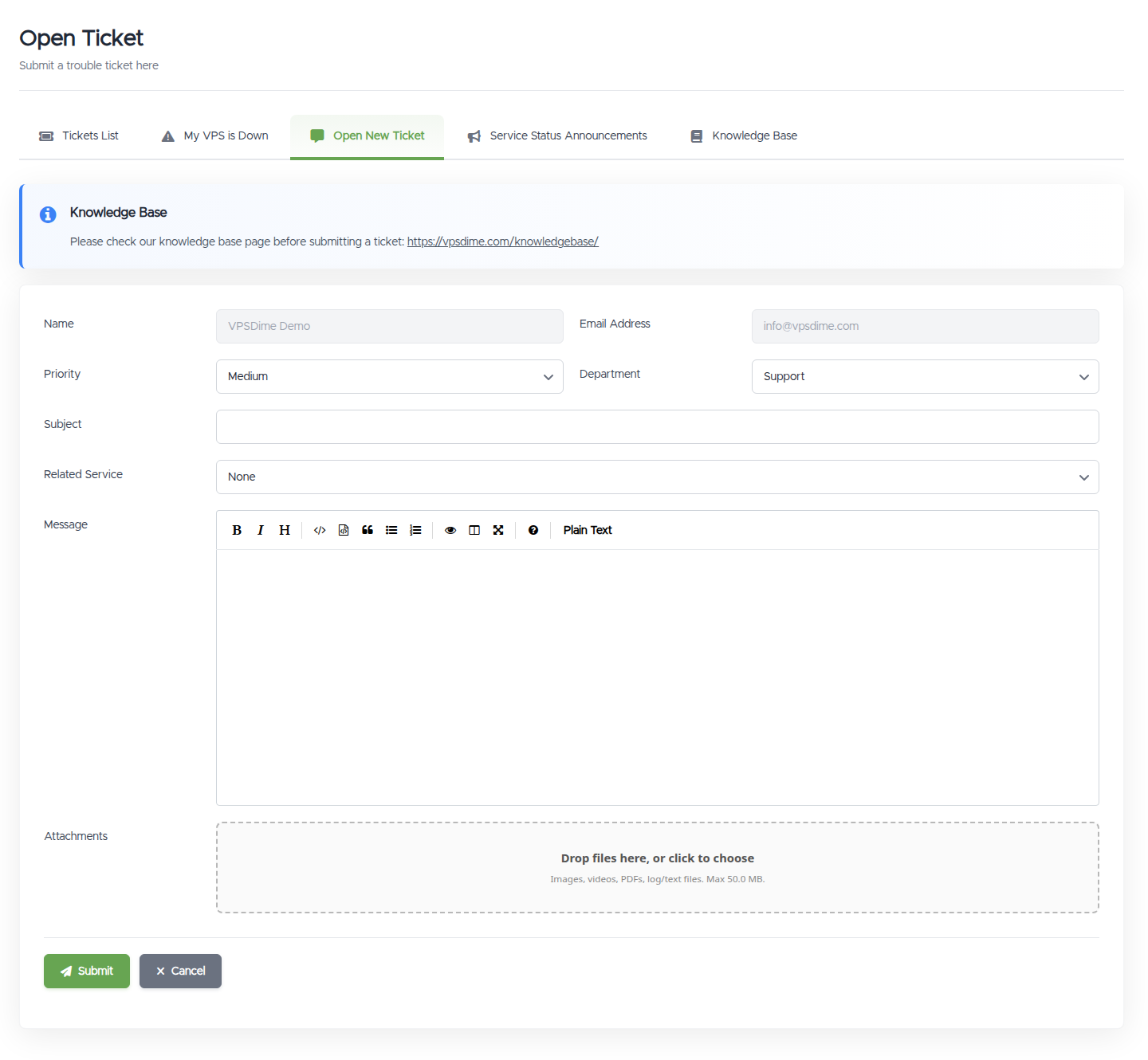Click the attachments drop zone to choose files
This screenshot has height=1060, width=1148.
pos(658,867)
